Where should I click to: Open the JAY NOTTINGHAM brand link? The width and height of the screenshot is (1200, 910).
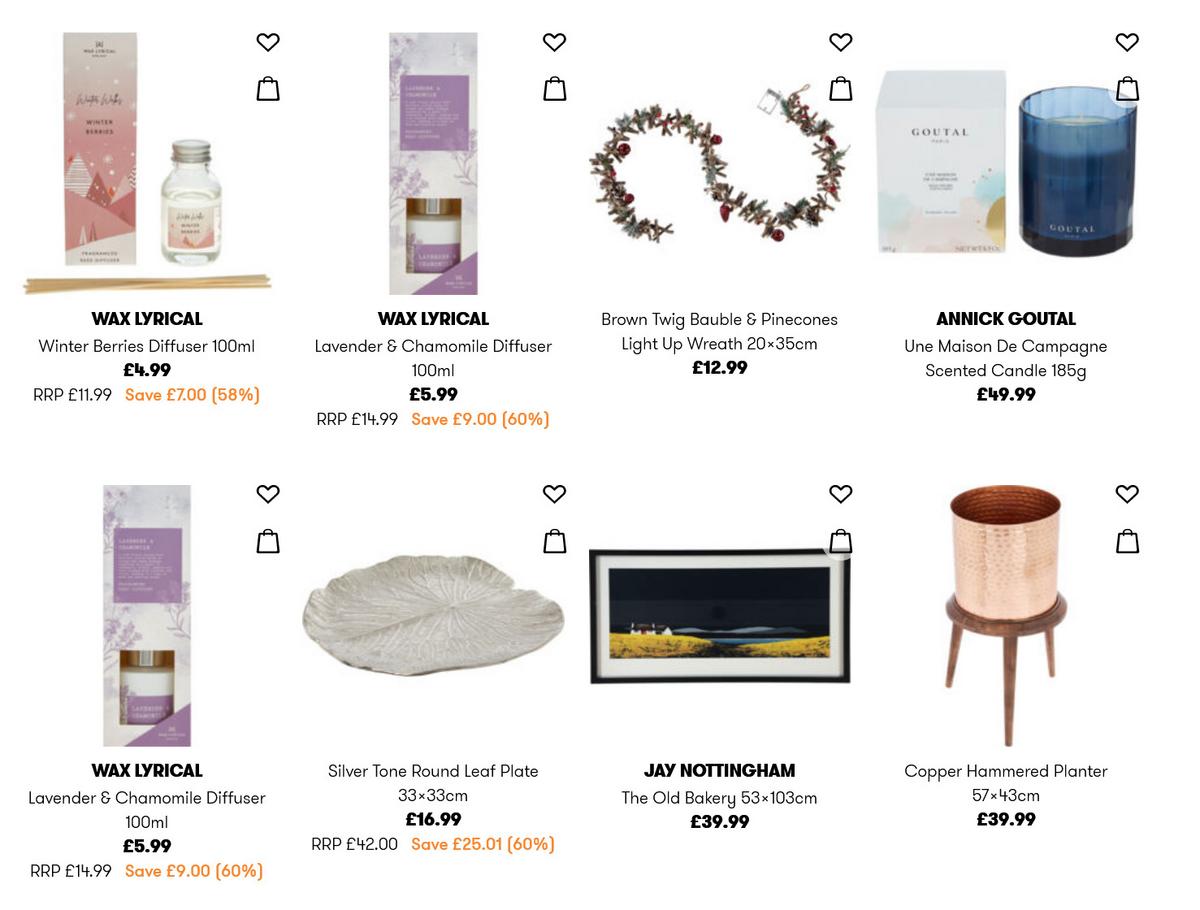[x=719, y=771]
